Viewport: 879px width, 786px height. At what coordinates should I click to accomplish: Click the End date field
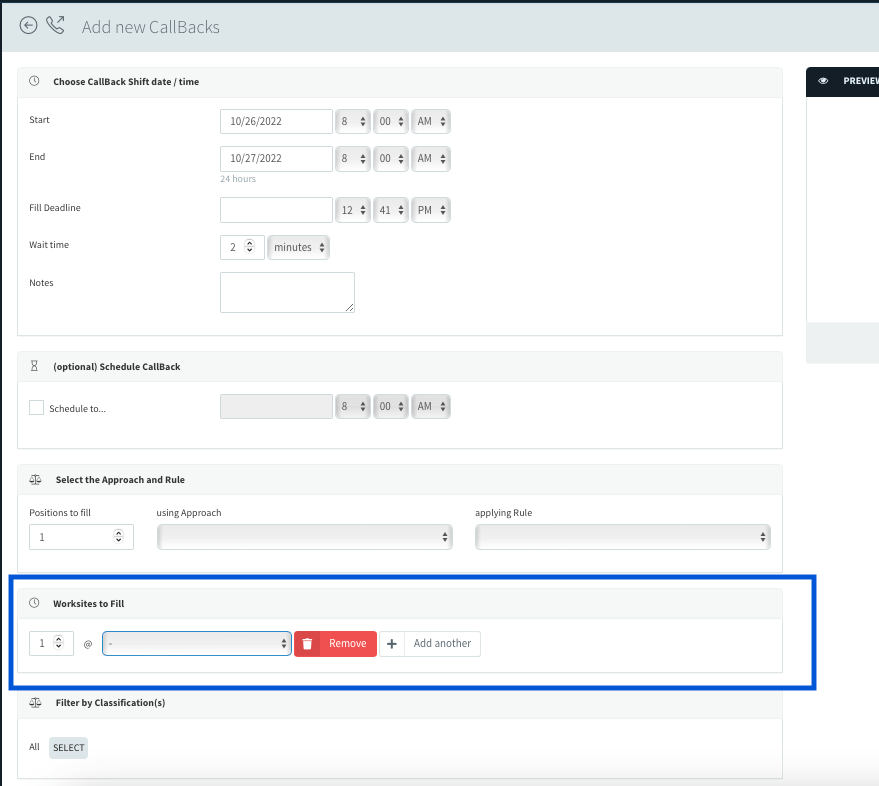(276, 159)
